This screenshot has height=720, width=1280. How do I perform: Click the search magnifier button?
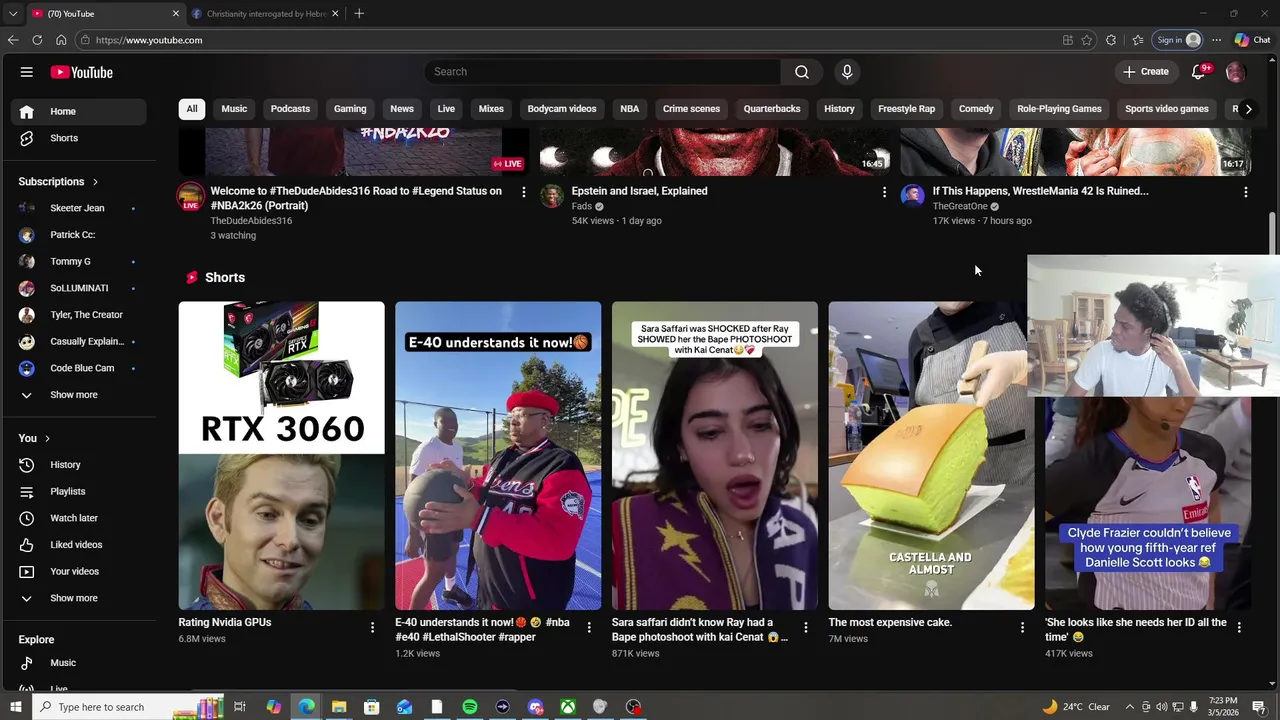click(x=802, y=72)
